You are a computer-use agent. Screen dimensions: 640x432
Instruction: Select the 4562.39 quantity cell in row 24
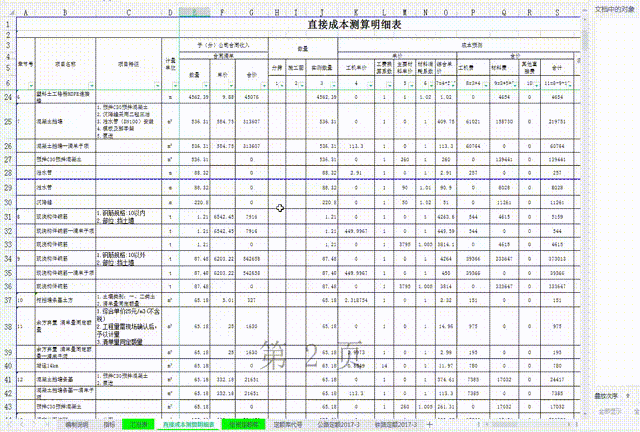[x=195, y=97]
